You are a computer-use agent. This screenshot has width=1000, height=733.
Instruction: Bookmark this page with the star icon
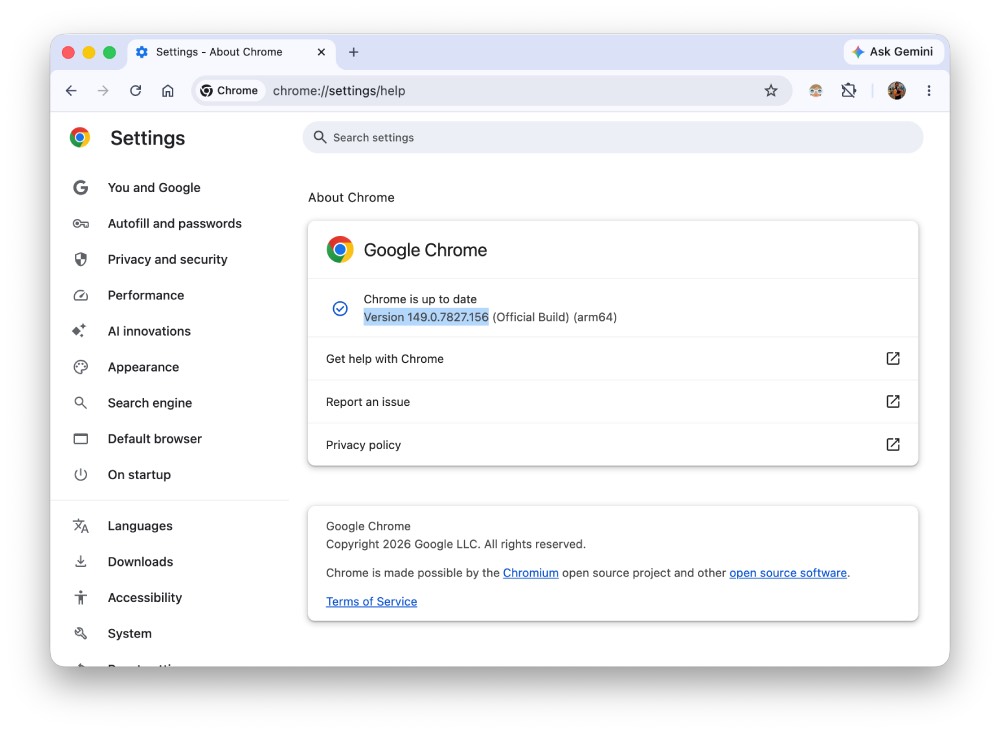771,91
